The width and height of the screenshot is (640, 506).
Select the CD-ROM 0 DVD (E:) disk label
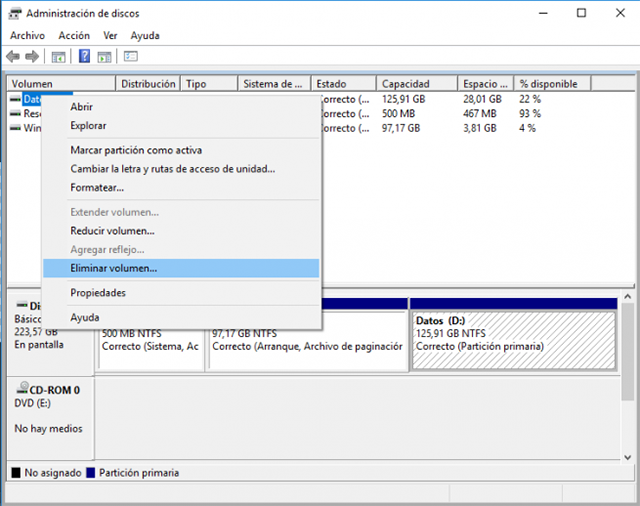tap(50, 417)
